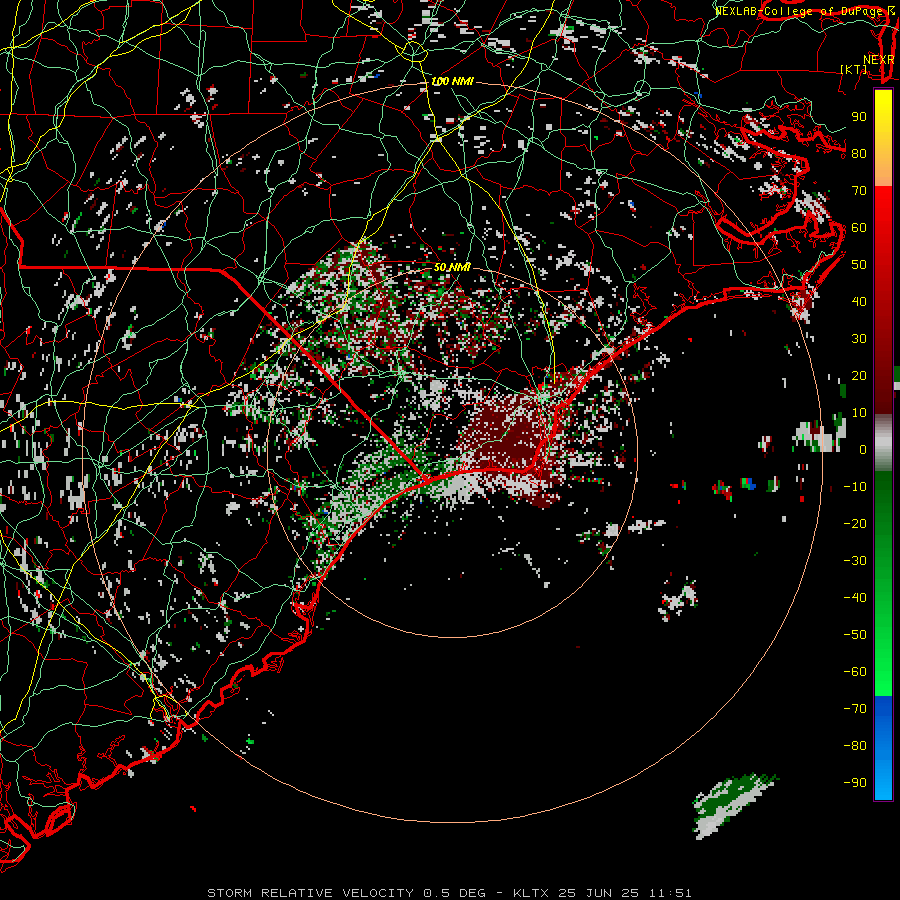
Task: Click the Storm Relative Velocity KLTX caption
Action: pyautogui.click(x=449, y=893)
